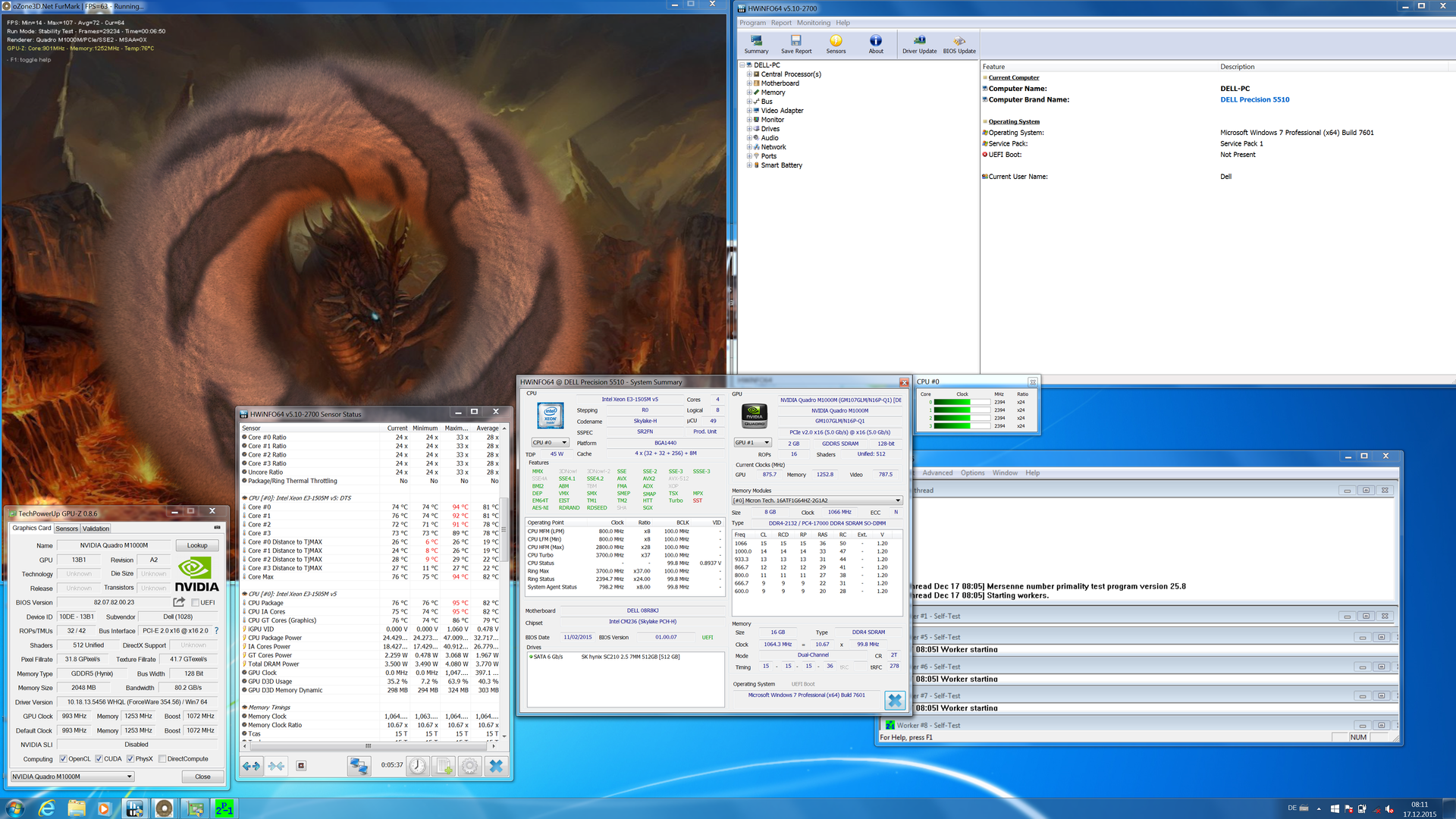Click vertical scrollbar down arrow in Sensor Status
This screenshot has height=819, width=1456.
coord(504,736)
